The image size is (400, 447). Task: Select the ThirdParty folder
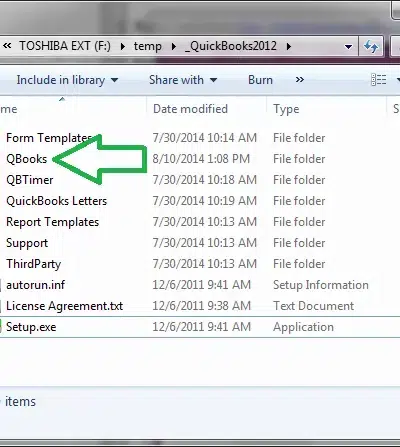33,264
